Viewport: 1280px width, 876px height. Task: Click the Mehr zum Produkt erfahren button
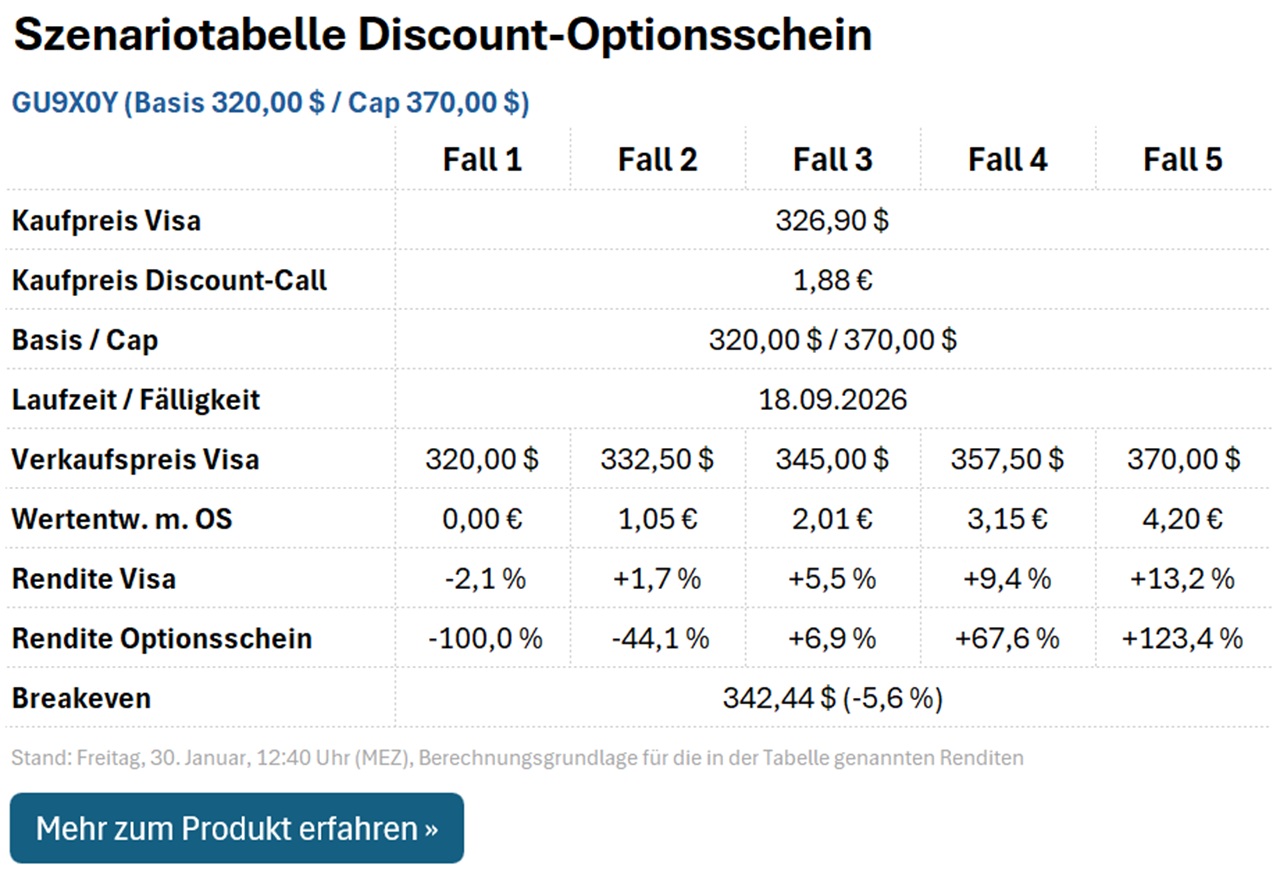point(236,828)
